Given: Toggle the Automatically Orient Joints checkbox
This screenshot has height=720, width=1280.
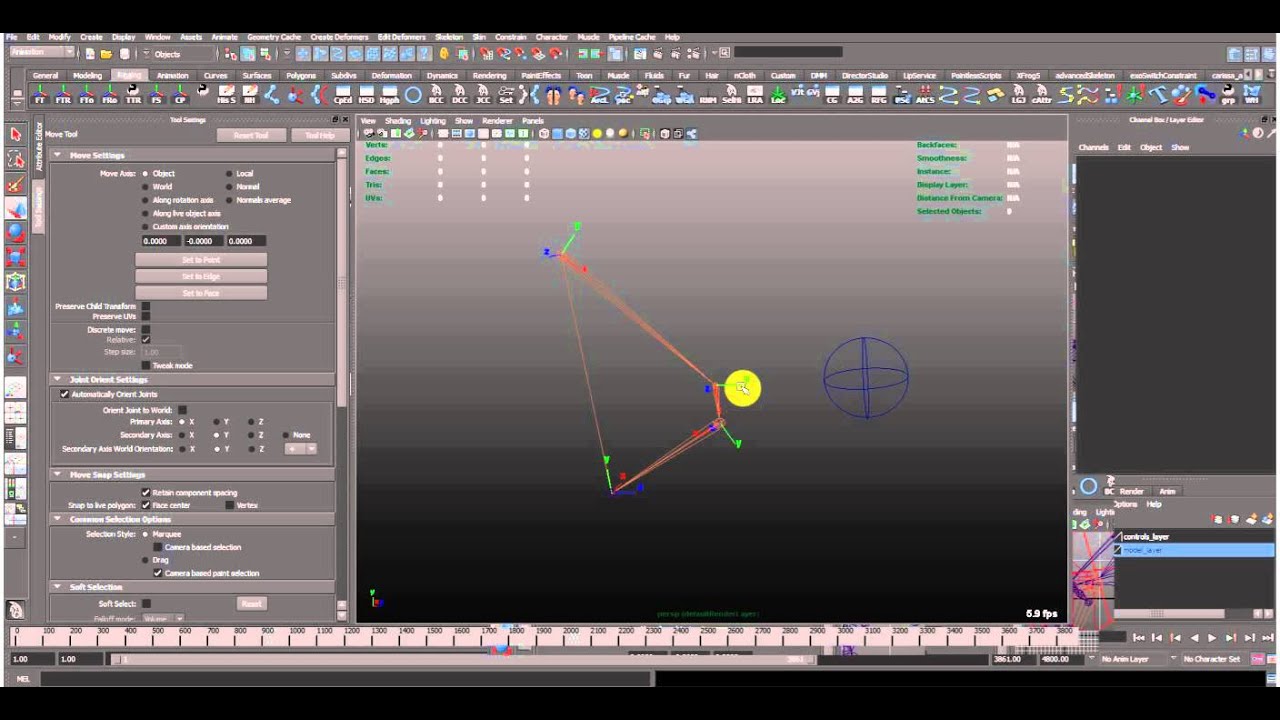Looking at the screenshot, I should pyautogui.click(x=65, y=392).
